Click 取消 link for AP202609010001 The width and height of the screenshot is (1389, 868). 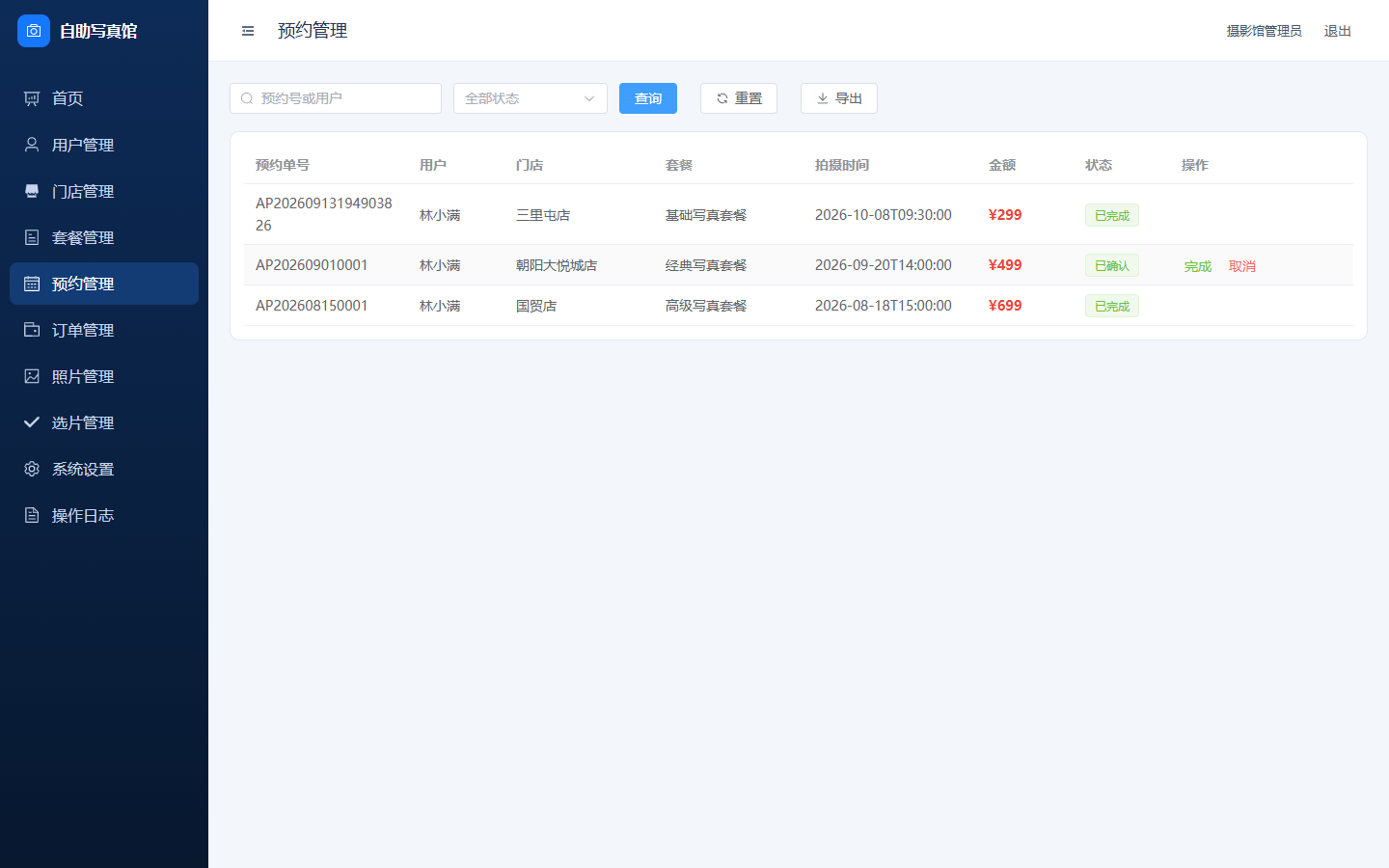click(x=1242, y=266)
